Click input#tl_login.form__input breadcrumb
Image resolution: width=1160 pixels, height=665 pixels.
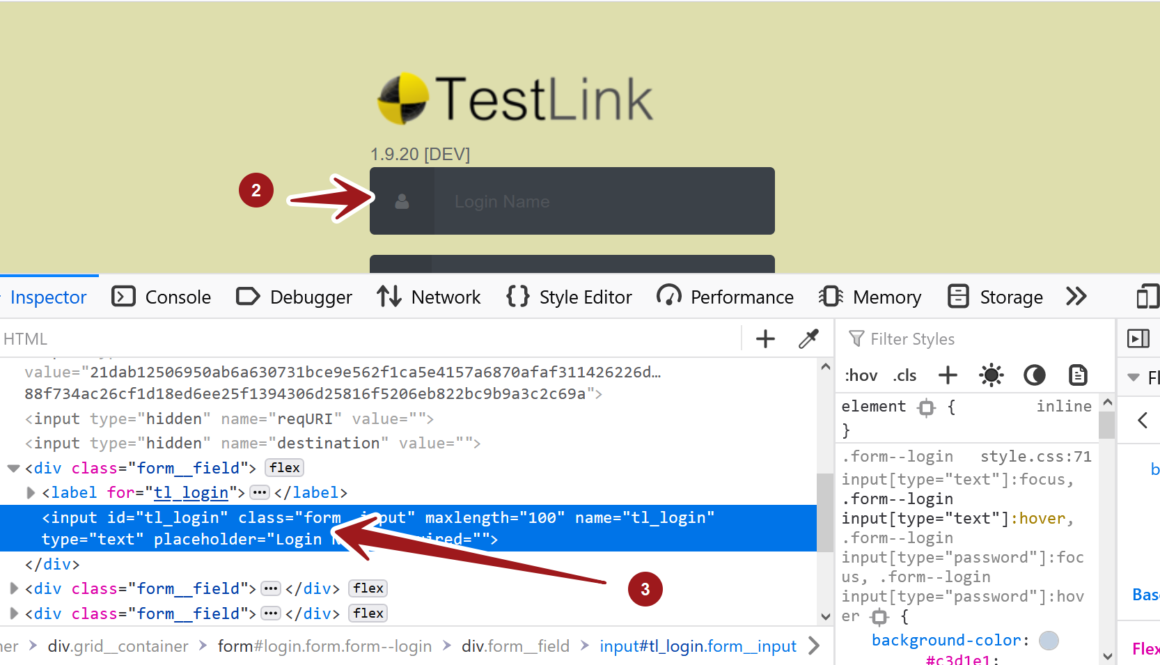(698, 647)
